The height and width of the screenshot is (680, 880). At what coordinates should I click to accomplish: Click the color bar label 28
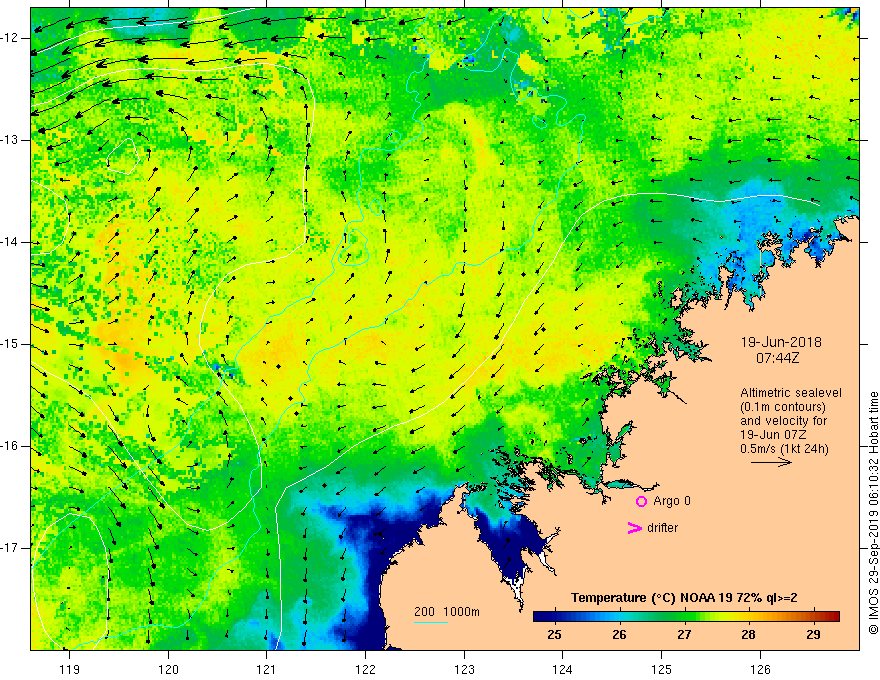pyautogui.click(x=748, y=635)
